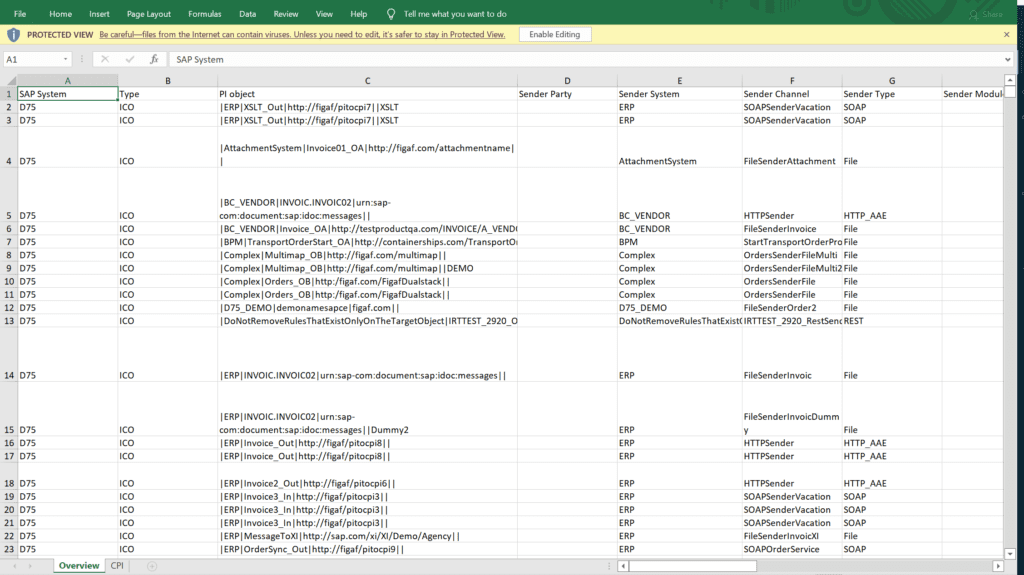This screenshot has height=575, width=1024.
Task: Click the horizontal scrollbar right arrow
Action: (997, 566)
